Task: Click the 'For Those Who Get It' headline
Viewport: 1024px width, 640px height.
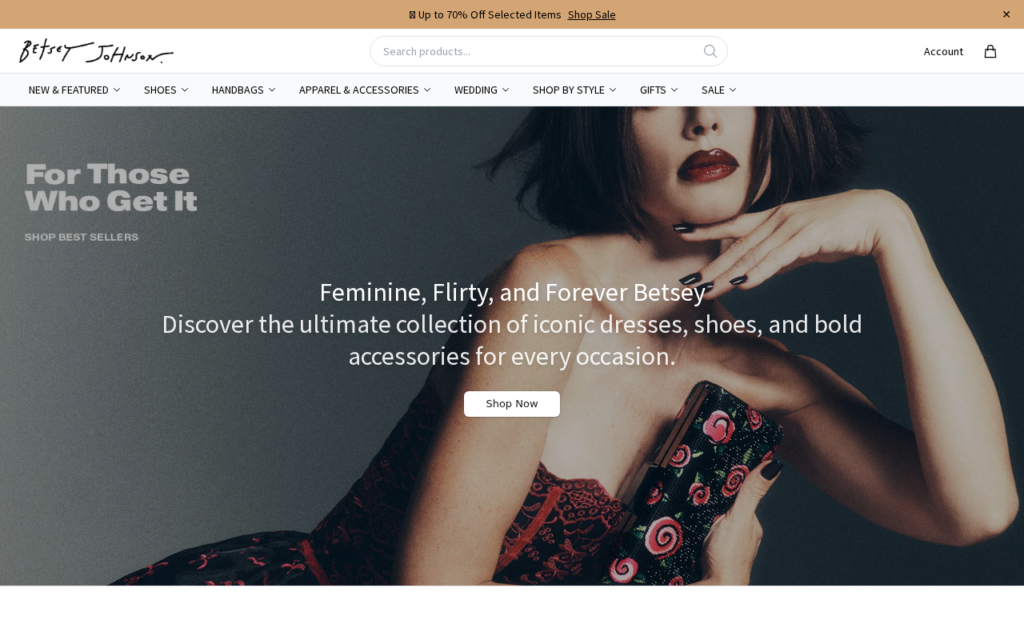Action: [111, 187]
